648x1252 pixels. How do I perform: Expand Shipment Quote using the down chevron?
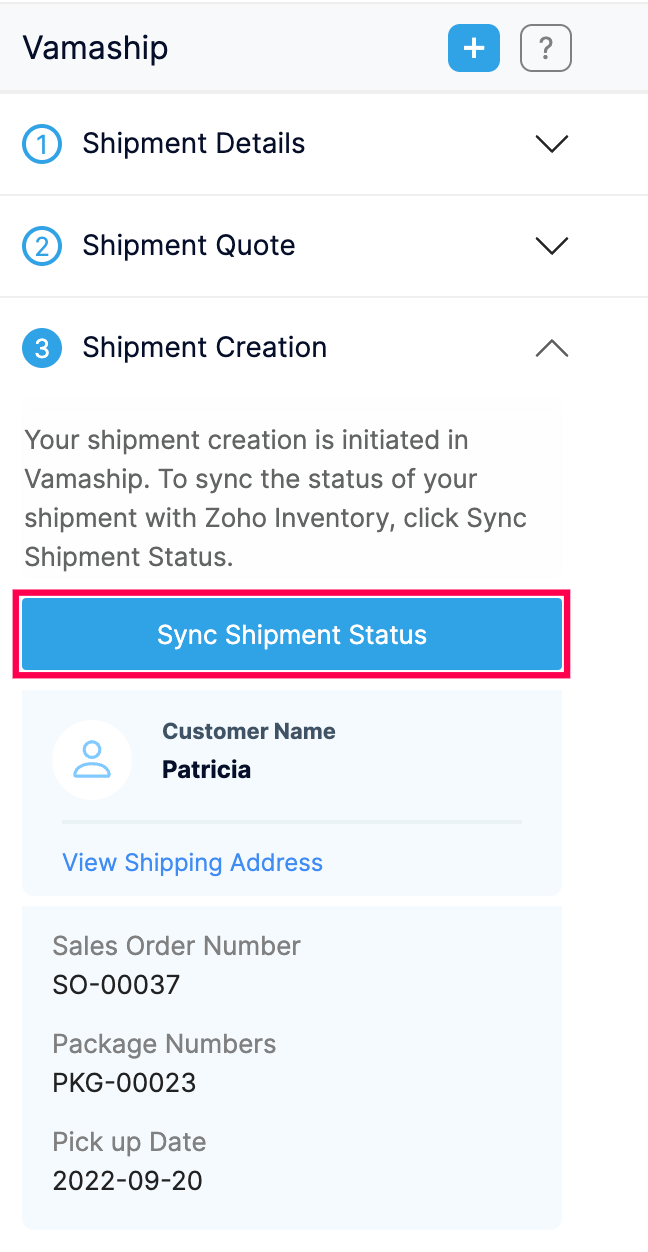pos(551,246)
